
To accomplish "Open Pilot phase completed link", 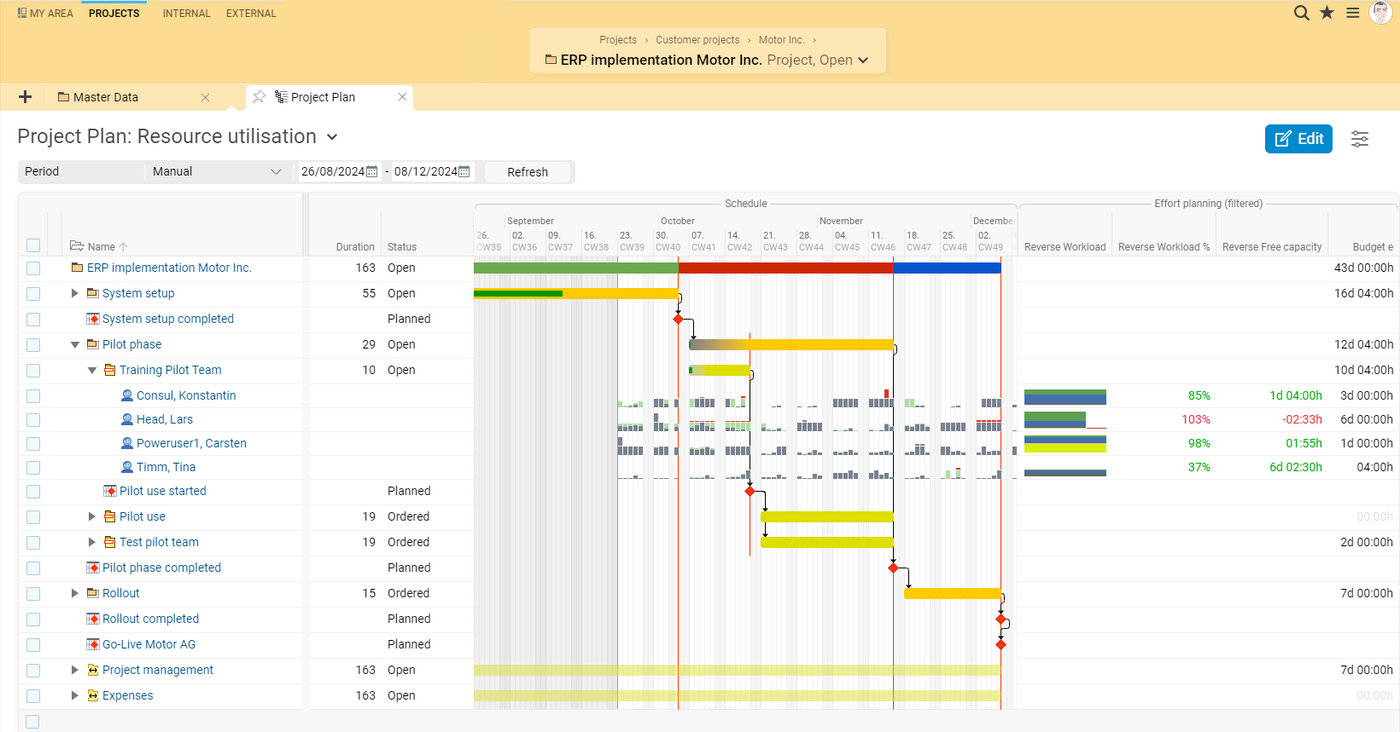I will (x=162, y=568).
